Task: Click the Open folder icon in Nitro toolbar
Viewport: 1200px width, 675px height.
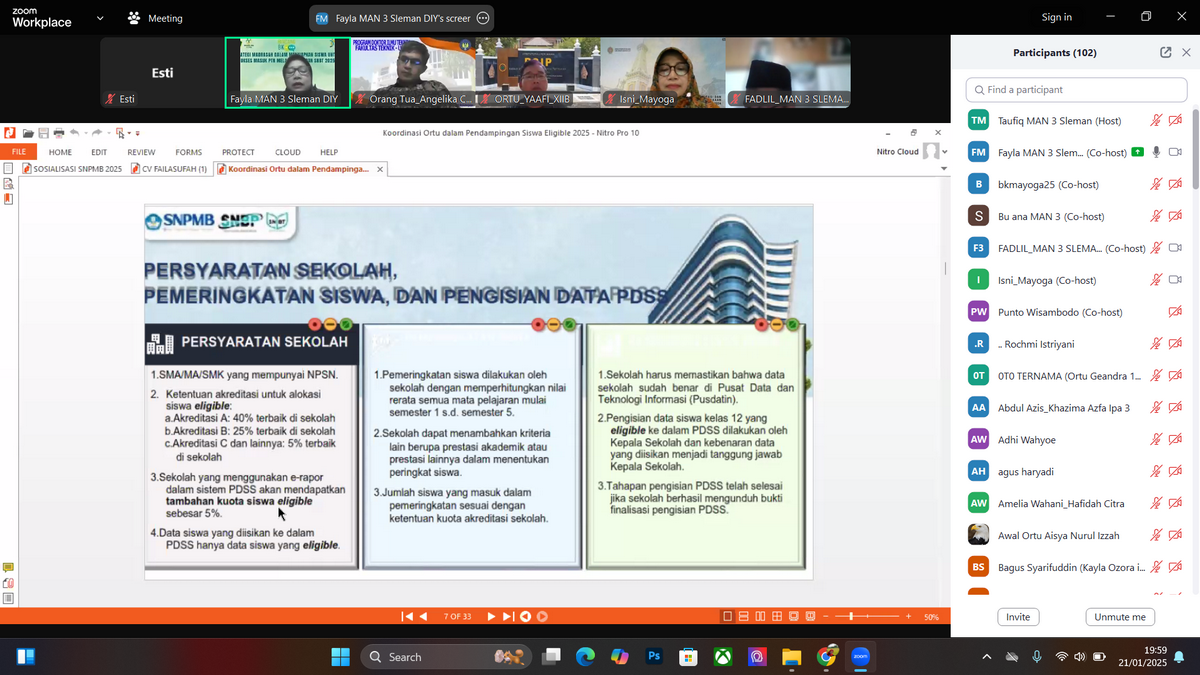Action: coord(28,132)
